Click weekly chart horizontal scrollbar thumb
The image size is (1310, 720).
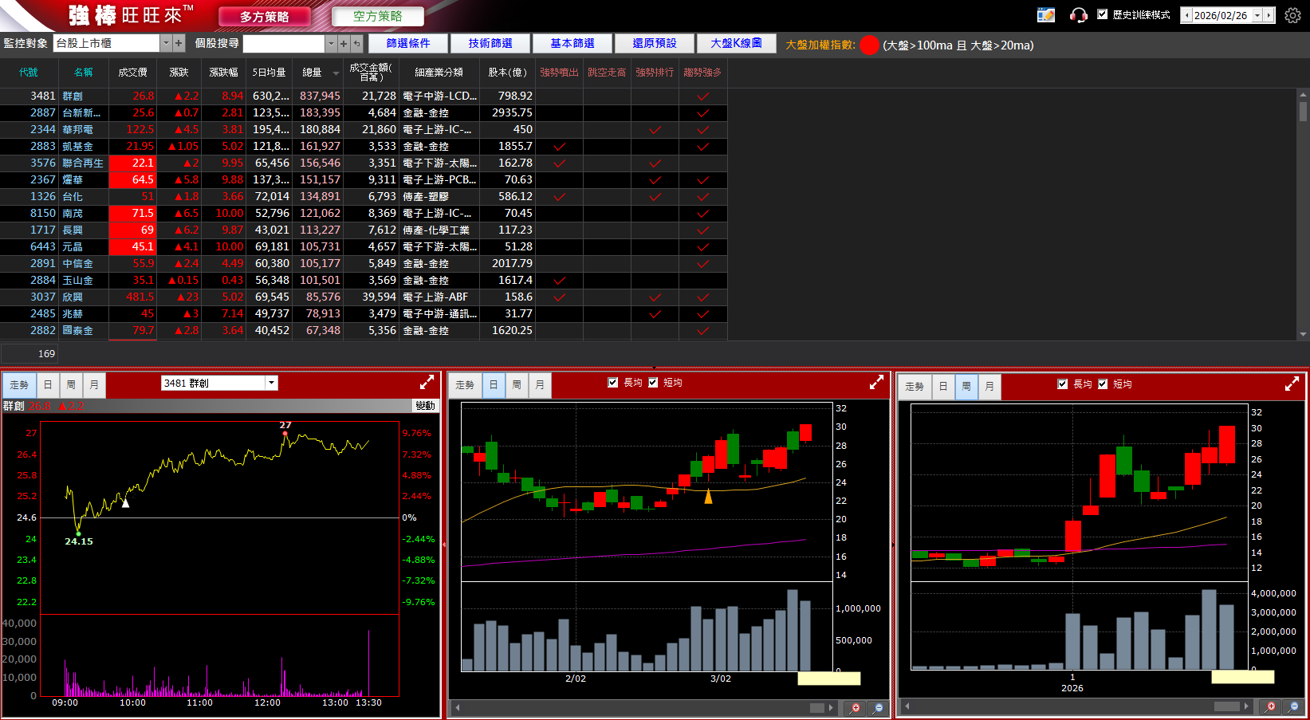pos(1227,707)
